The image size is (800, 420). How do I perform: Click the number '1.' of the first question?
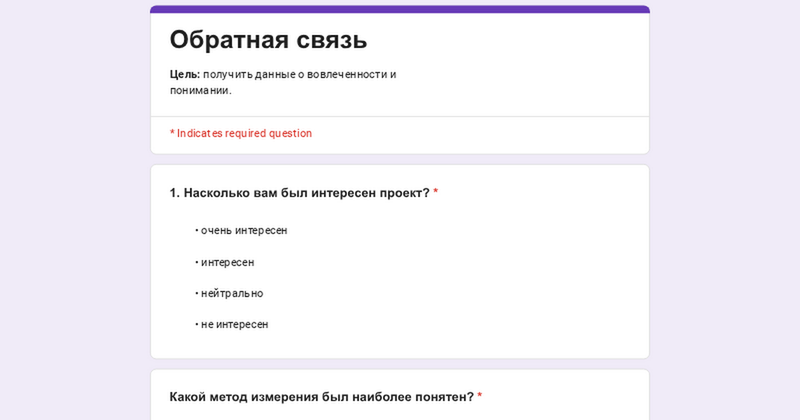point(175,193)
